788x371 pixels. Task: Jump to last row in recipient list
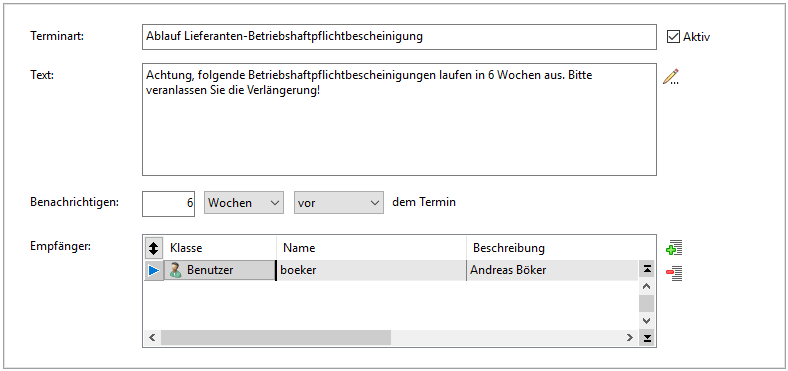(x=647, y=338)
